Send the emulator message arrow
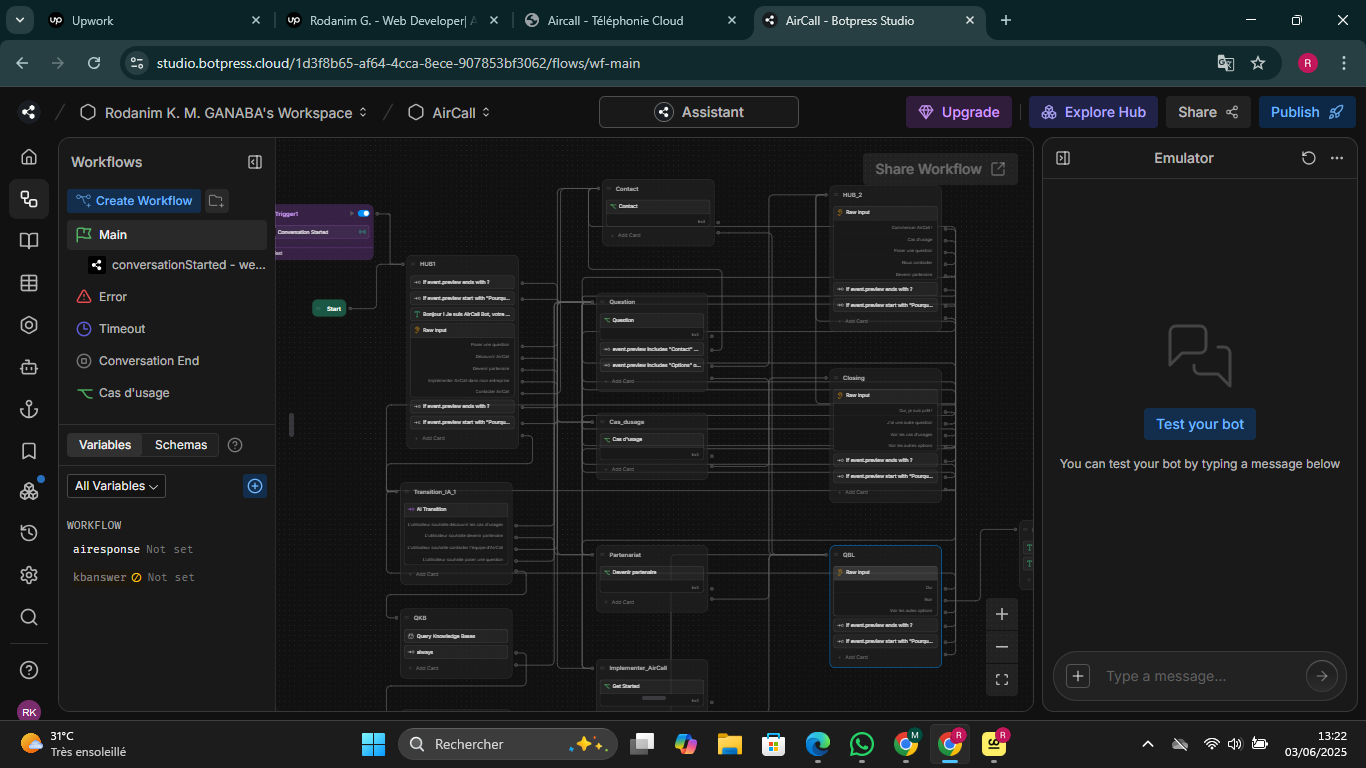Image resolution: width=1366 pixels, height=768 pixels. pos(1322,676)
